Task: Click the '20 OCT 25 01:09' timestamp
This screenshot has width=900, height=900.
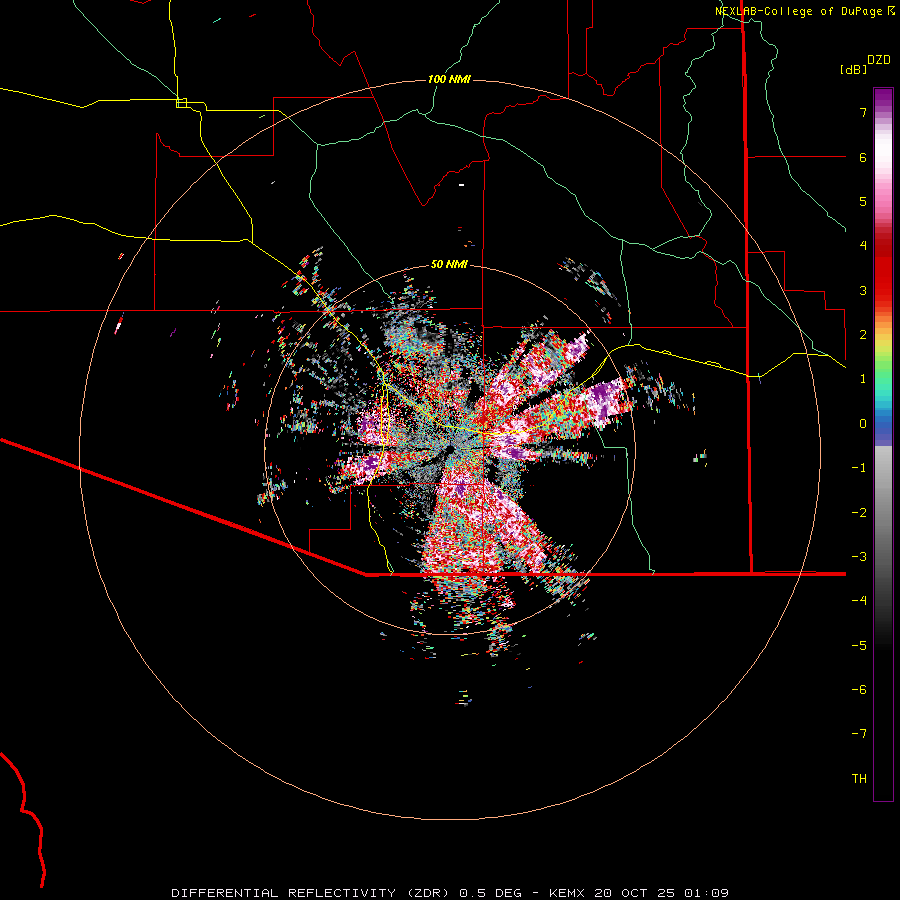Action: (661, 893)
